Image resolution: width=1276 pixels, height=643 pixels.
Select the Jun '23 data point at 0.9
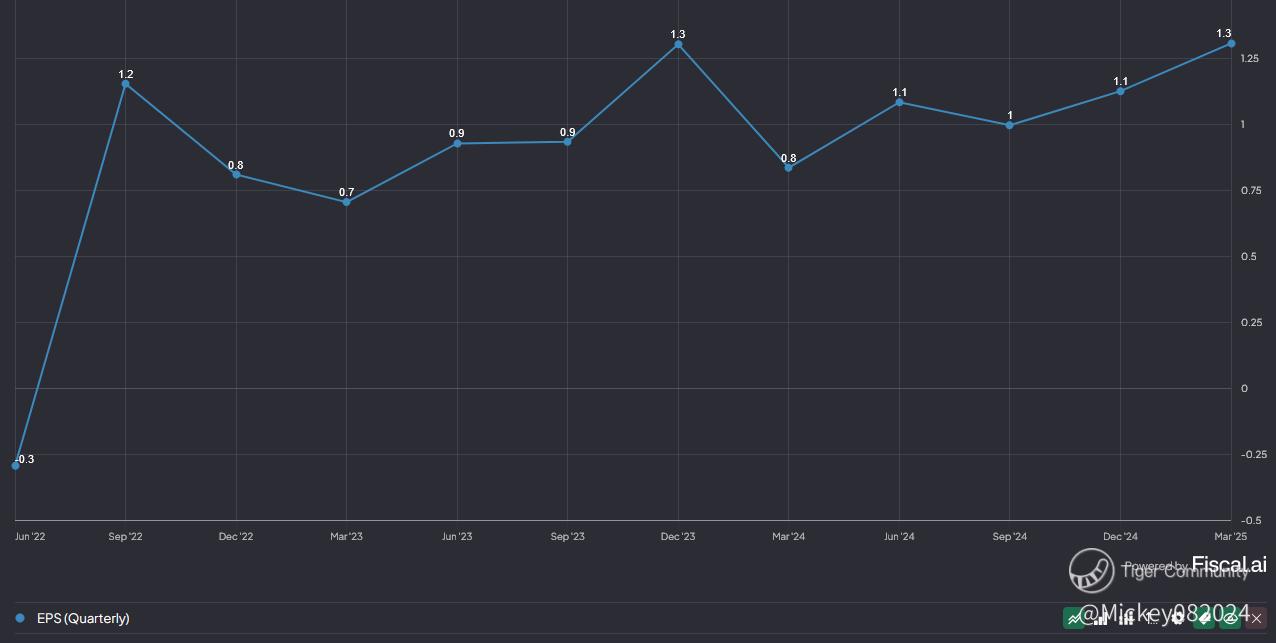click(457, 143)
